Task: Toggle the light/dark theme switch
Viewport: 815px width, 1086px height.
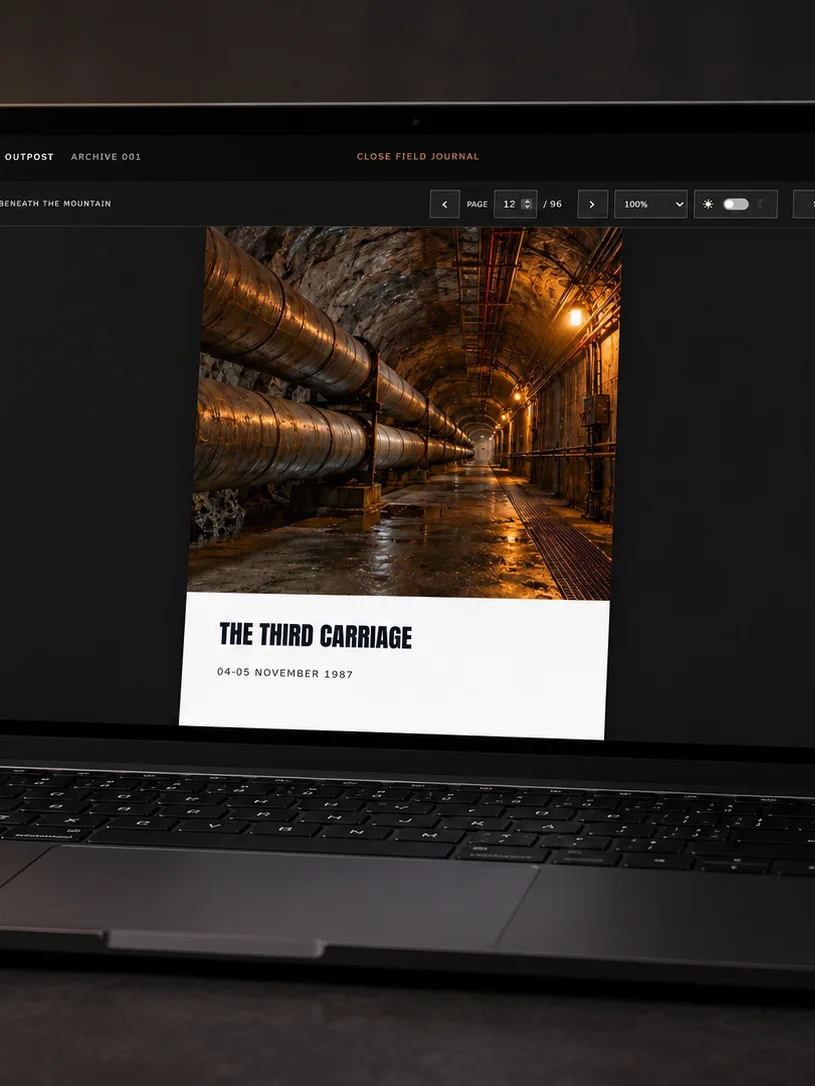Action: 736,204
